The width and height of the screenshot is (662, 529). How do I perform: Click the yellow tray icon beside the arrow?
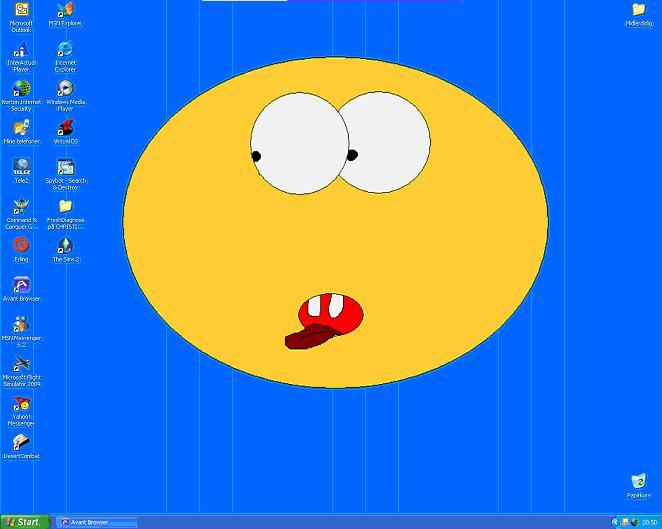coord(625,523)
